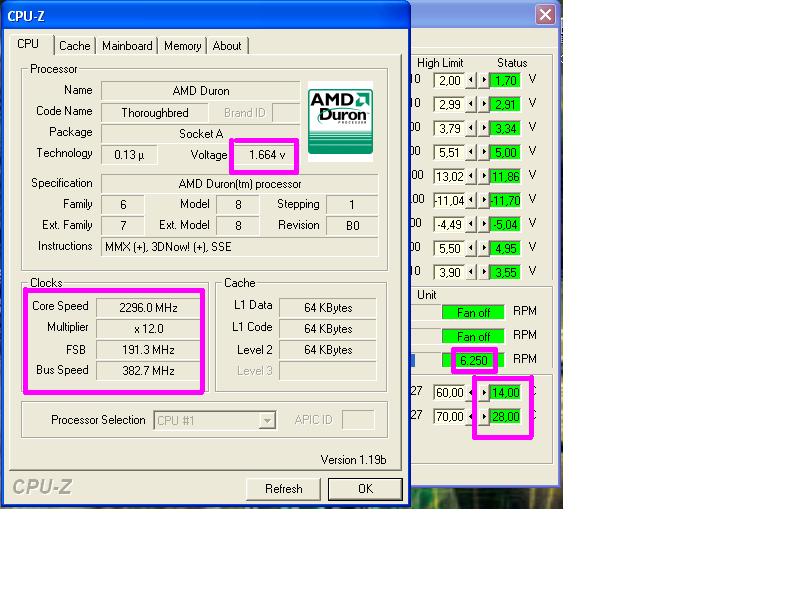Increase the 60,00 temperature limit with arrow

484,392
